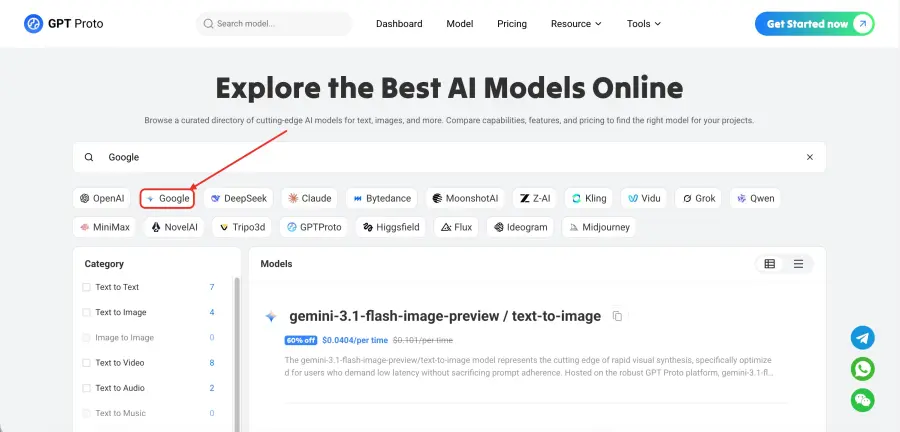Filter models by OpenAI
The width and height of the screenshot is (900, 432).
click(102, 199)
